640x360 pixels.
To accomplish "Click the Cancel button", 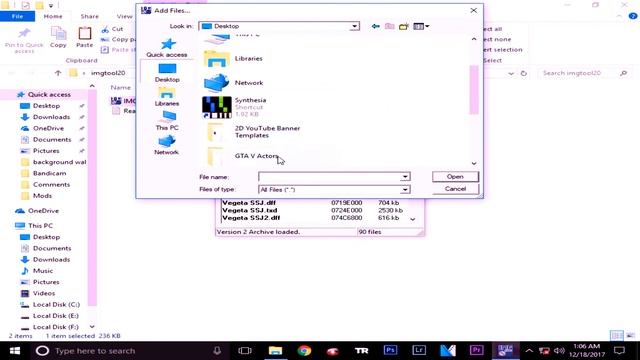I will pyautogui.click(x=455, y=189).
